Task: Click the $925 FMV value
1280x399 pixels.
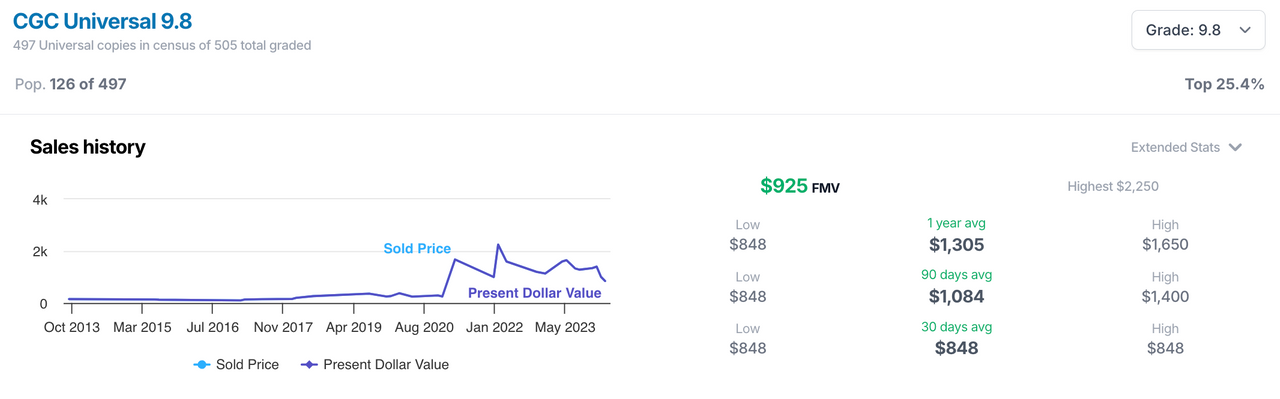Action: click(800, 186)
